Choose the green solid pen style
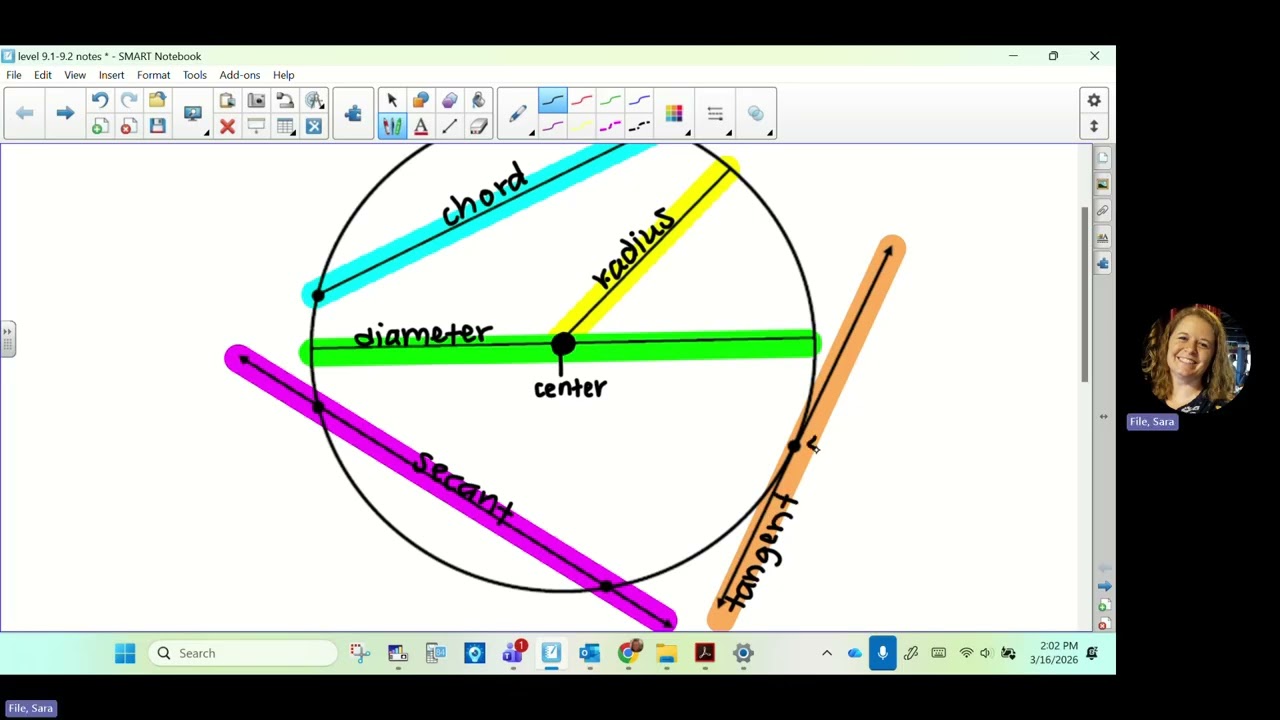This screenshot has width=1280, height=720. point(611,100)
